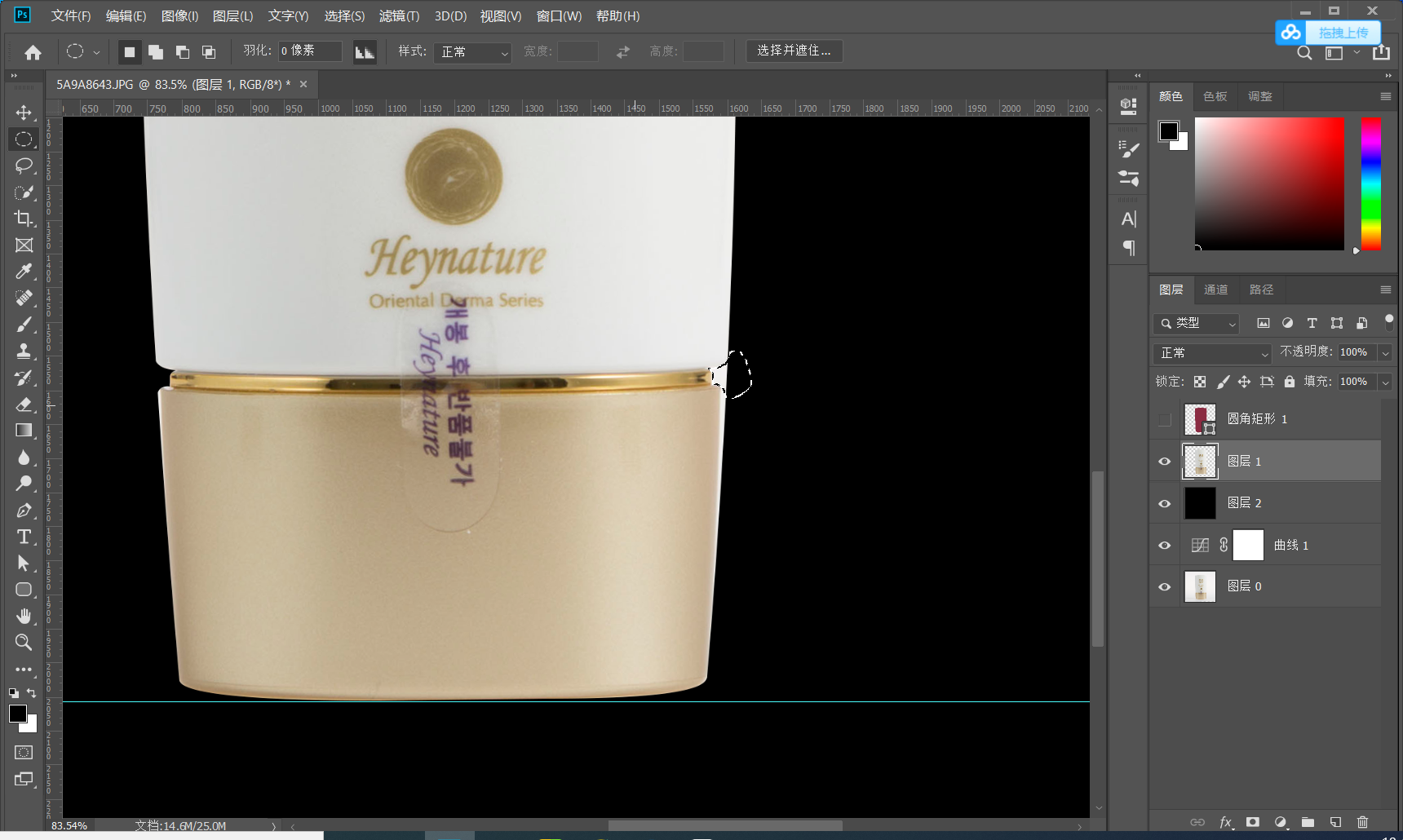Hide the 图层 0 layer
This screenshot has height=840, width=1403.
pyautogui.click(x=1165, y=587)
